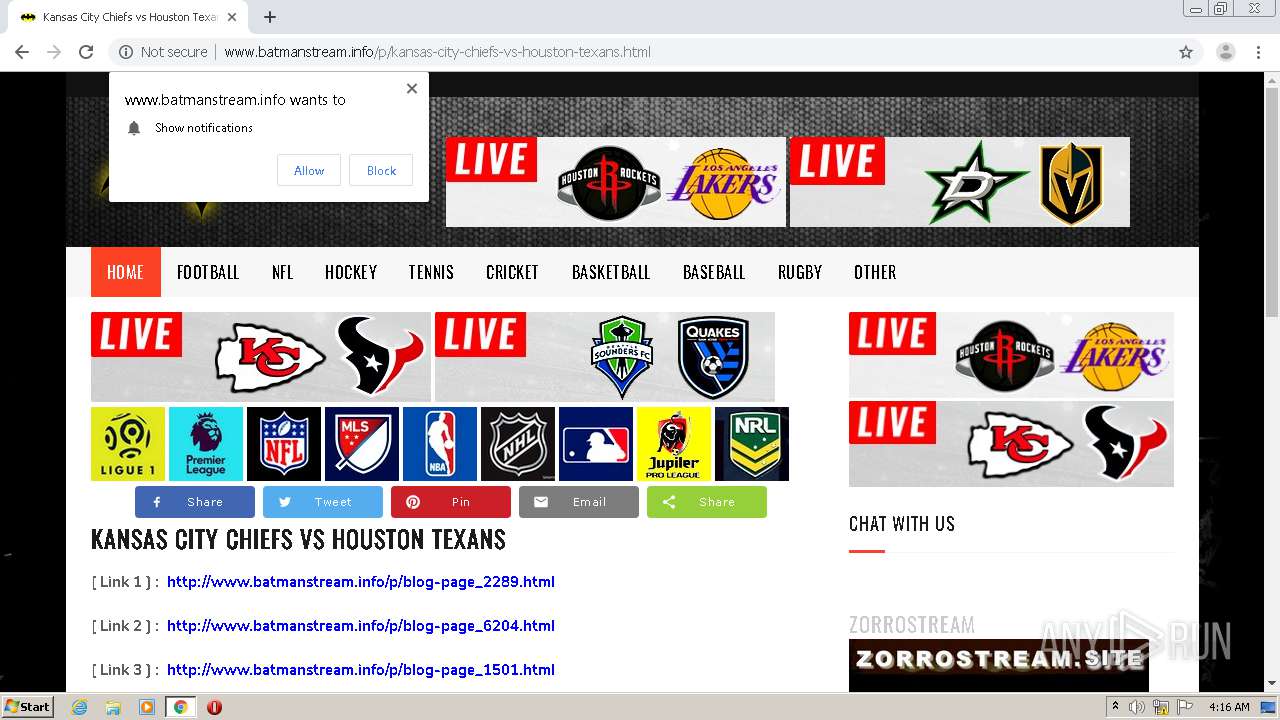1280x720 pixels.
Task: Open Sounders vs Quakes live banner
Action: point(605,357)
